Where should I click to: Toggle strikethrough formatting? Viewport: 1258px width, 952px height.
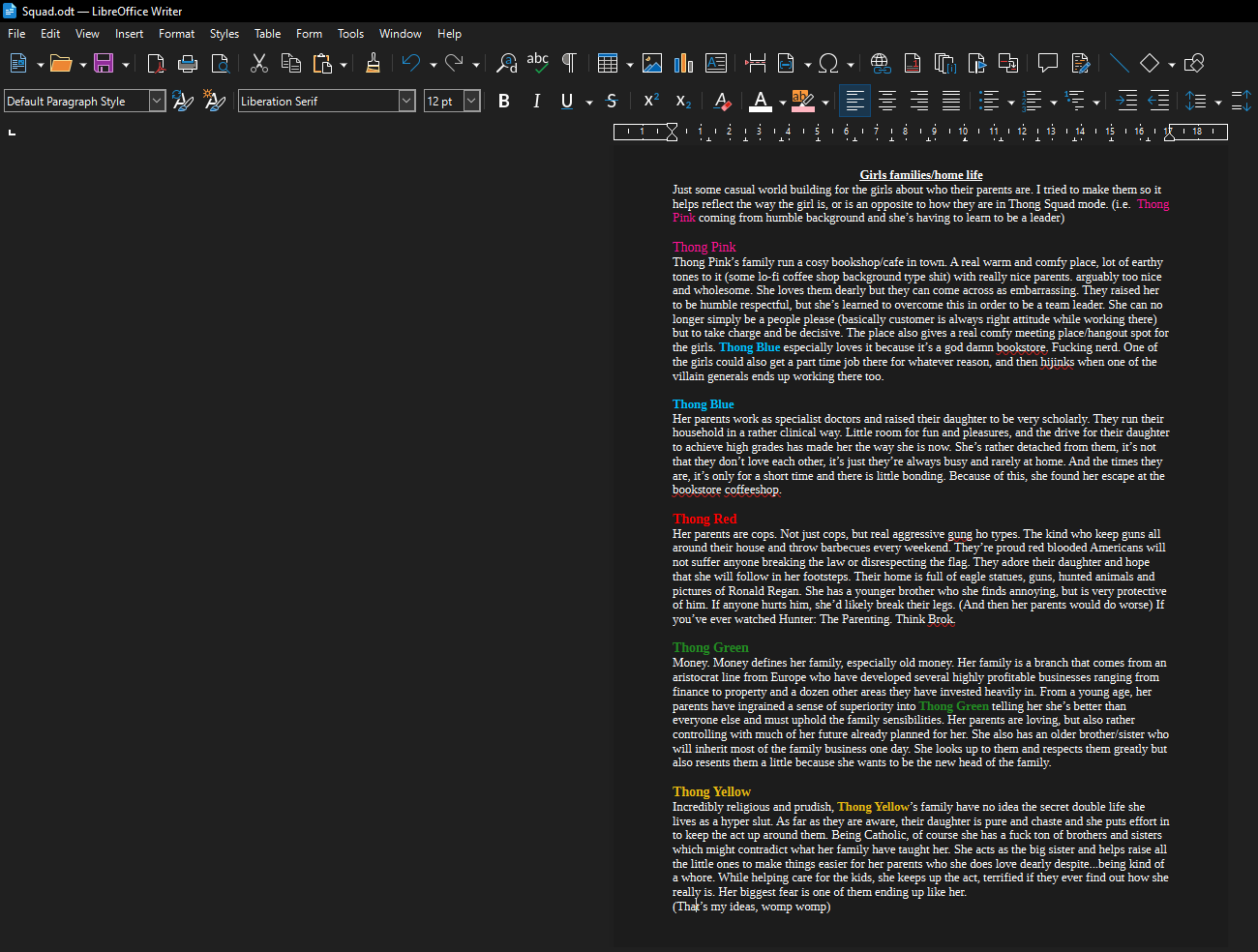[612, 101]
